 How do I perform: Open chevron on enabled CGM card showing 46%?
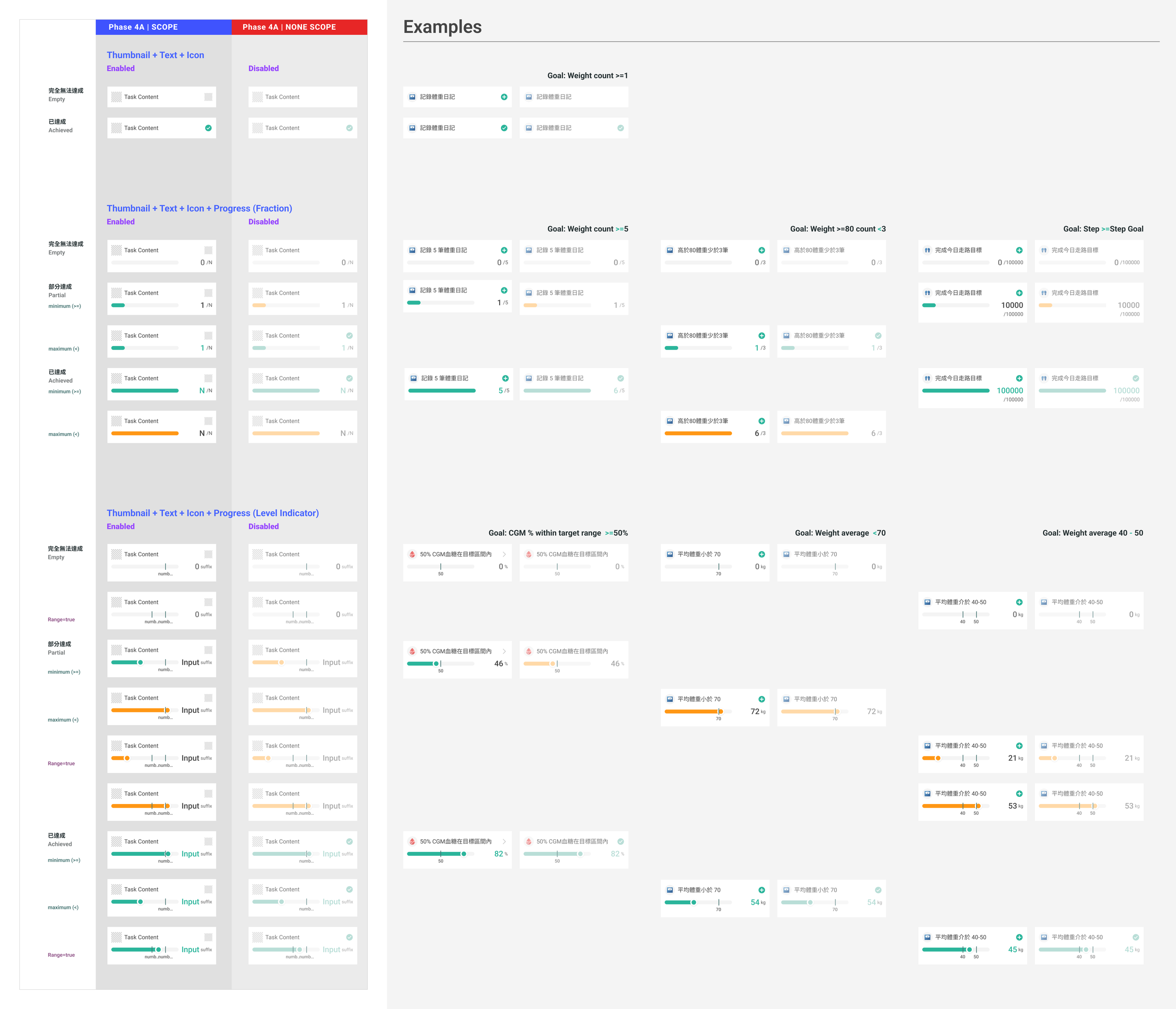504,651
